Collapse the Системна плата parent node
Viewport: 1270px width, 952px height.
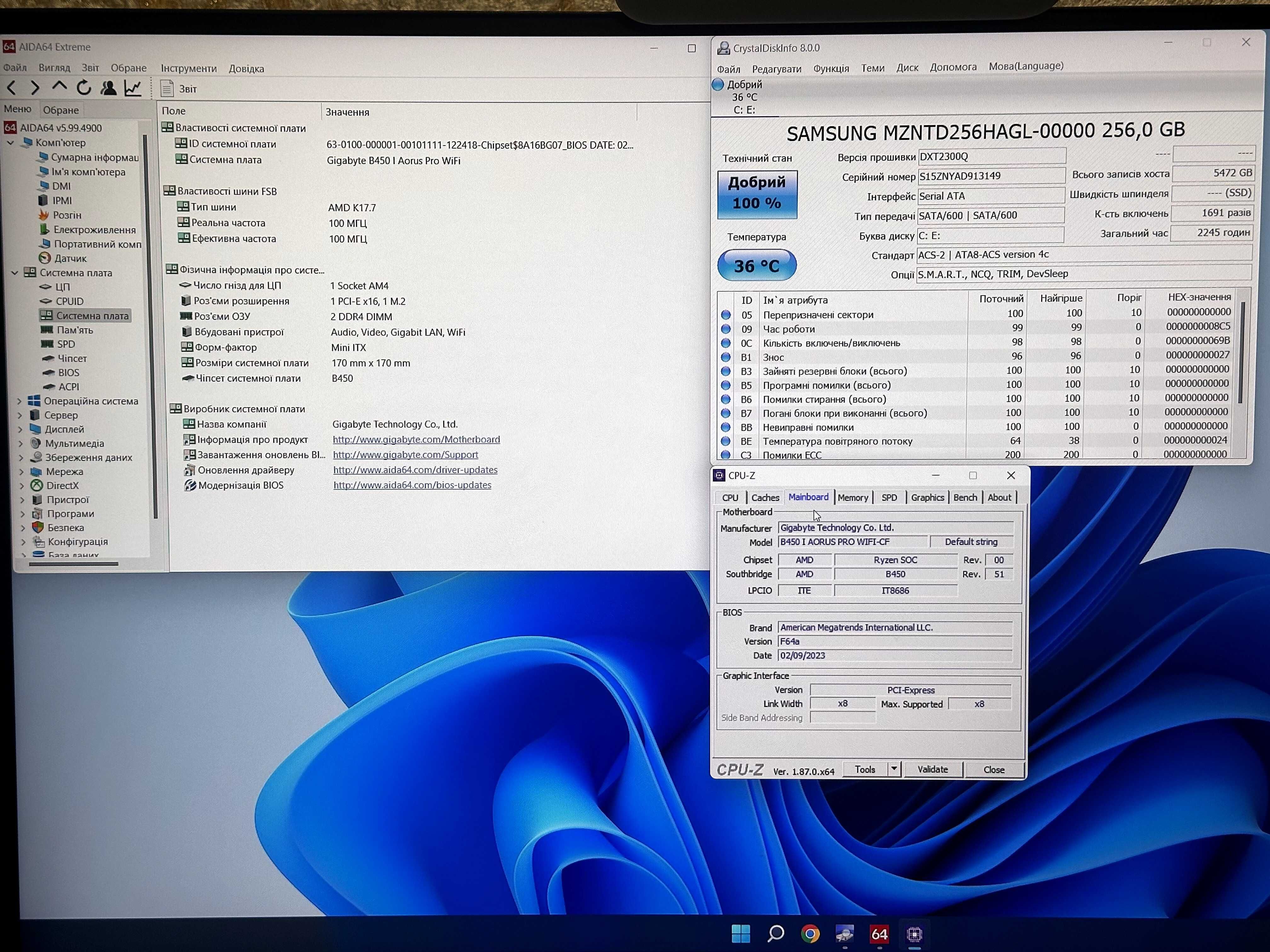[14, 273]
